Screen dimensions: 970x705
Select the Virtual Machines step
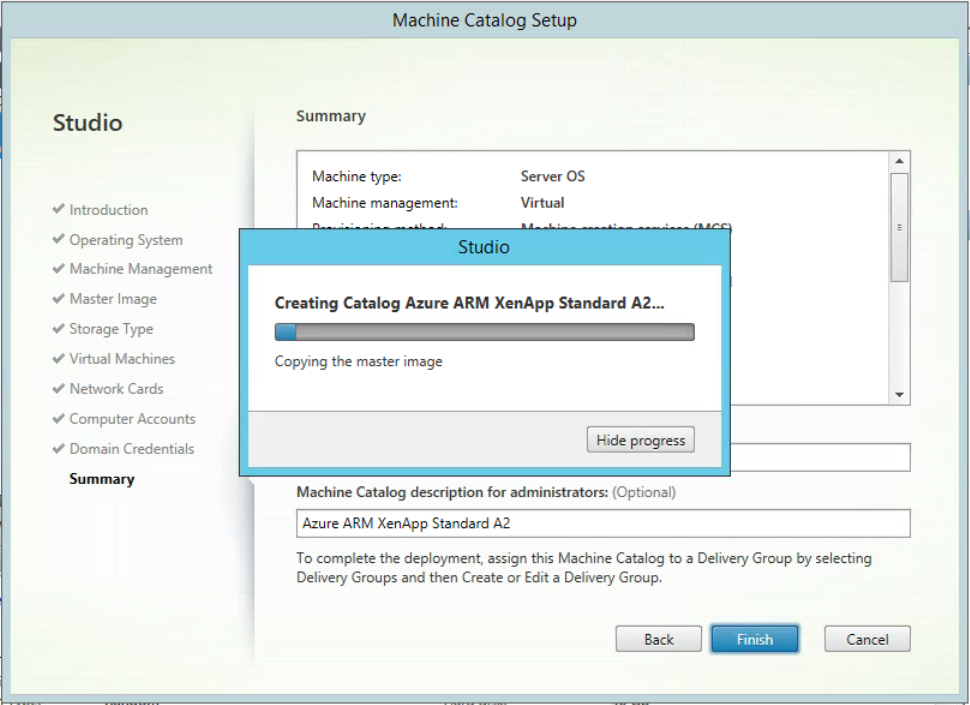tap(122, 359)
